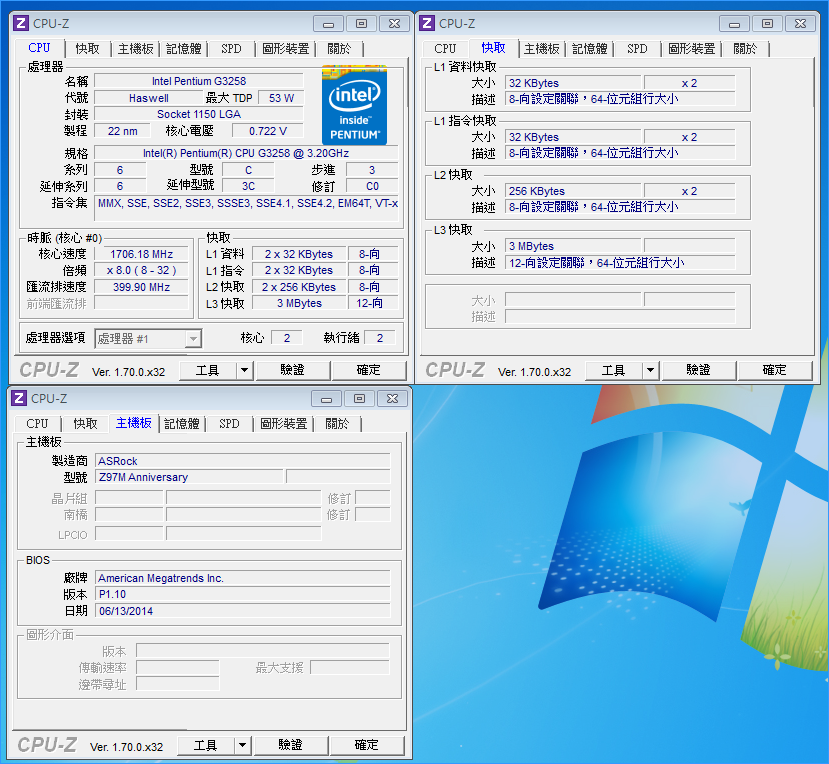Image resolution: width=829 pixels, height=764 pixels.
Task: Click the process value '22 nm'
Action: [x=123, y=131]
